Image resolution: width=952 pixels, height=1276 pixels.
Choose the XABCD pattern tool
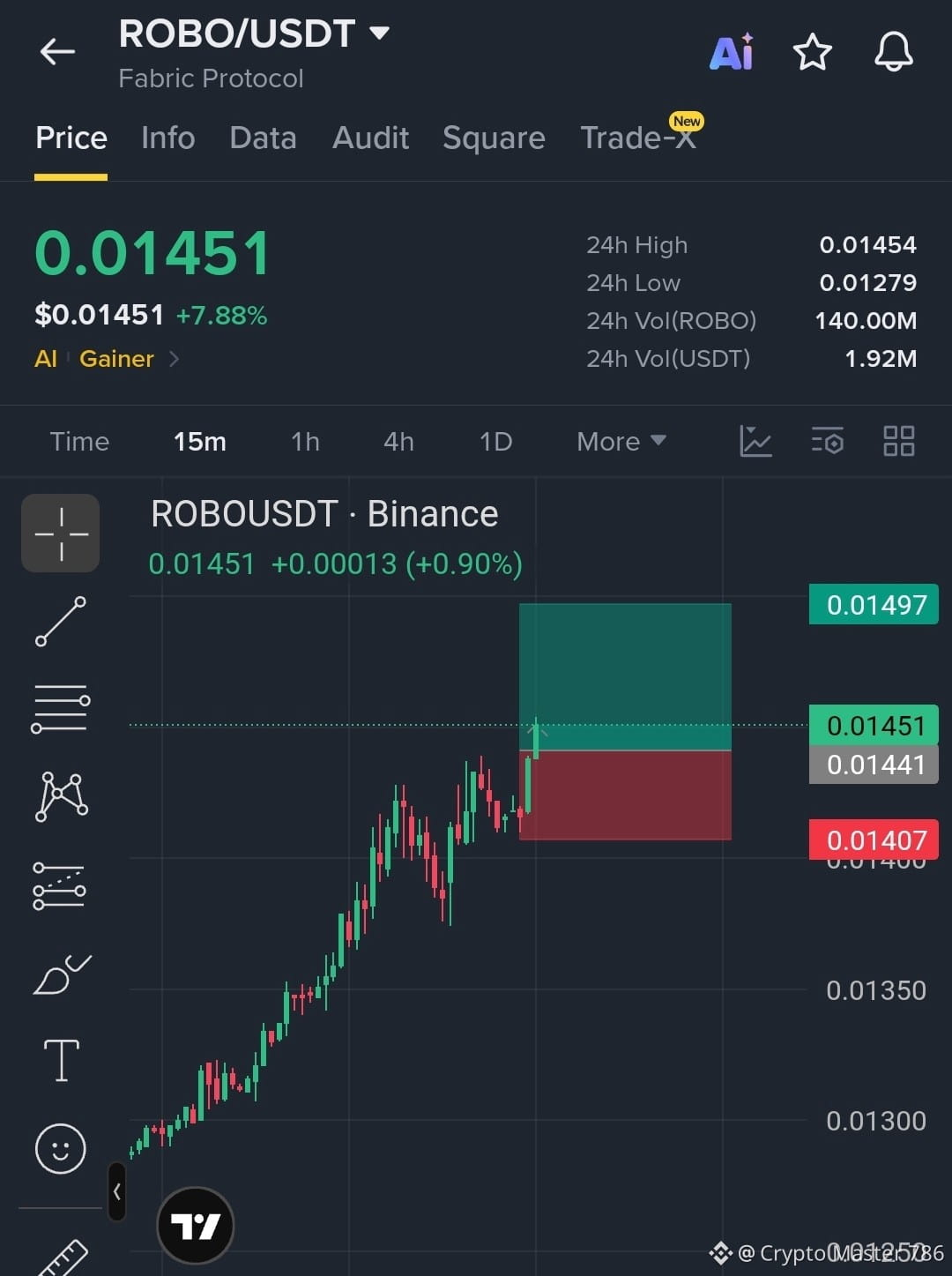pos(61,796)
